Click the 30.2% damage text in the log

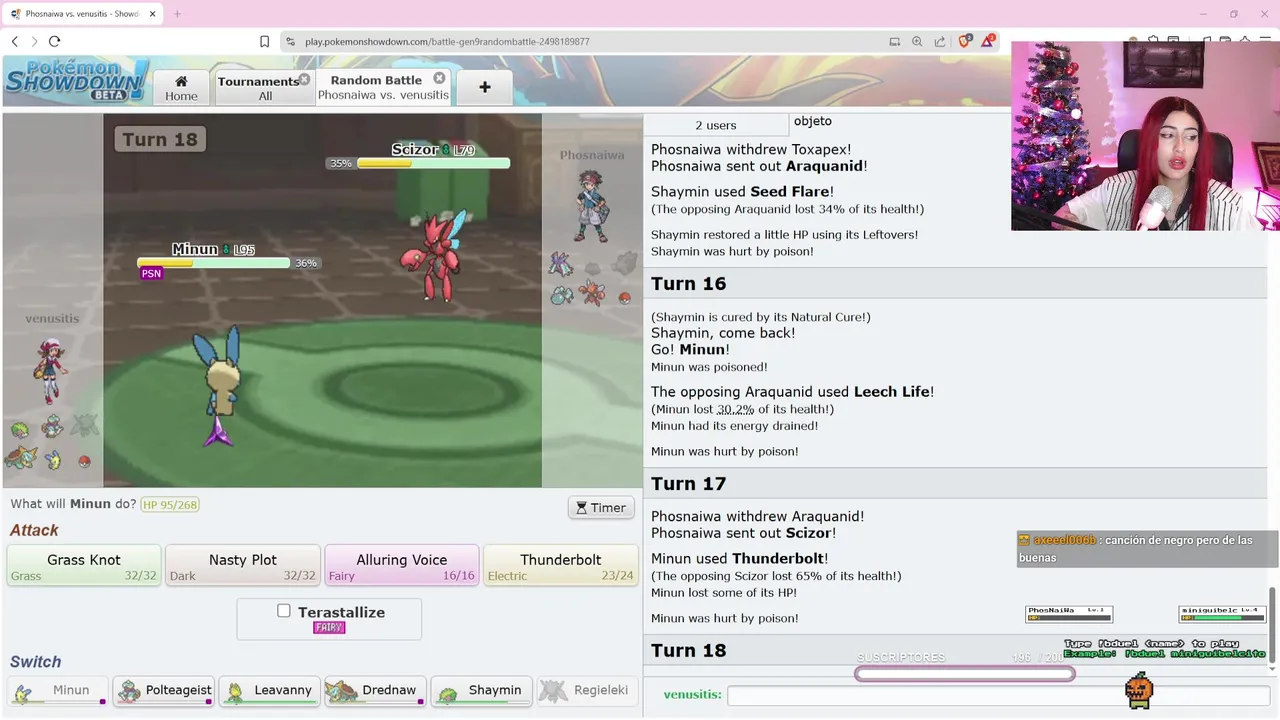click(736, 409)
